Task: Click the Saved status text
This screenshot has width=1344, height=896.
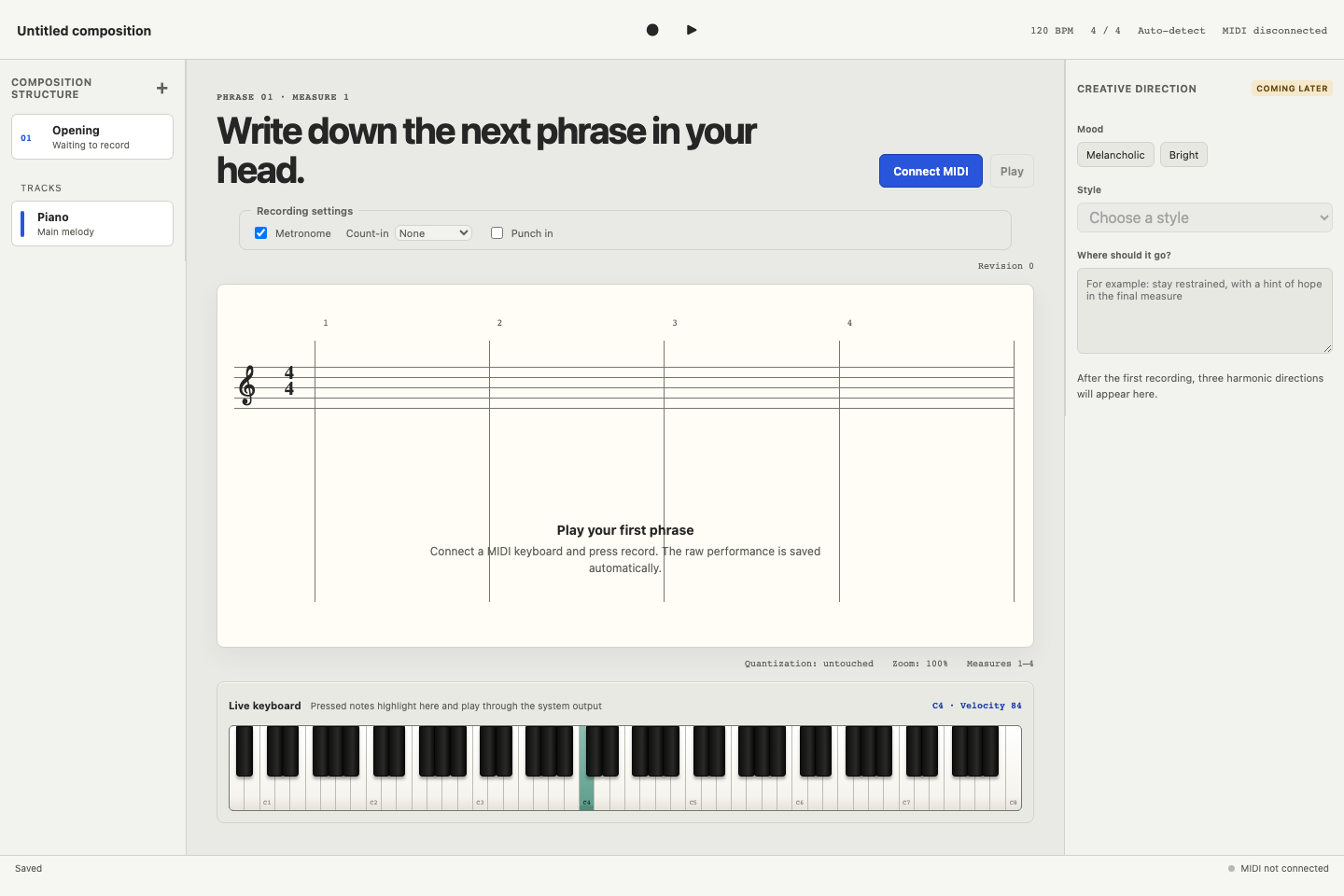Action: [29, 869]
